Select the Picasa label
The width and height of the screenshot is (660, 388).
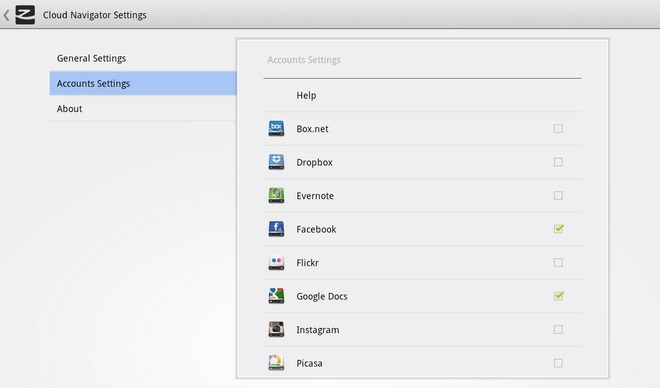(x=309, y=363)
